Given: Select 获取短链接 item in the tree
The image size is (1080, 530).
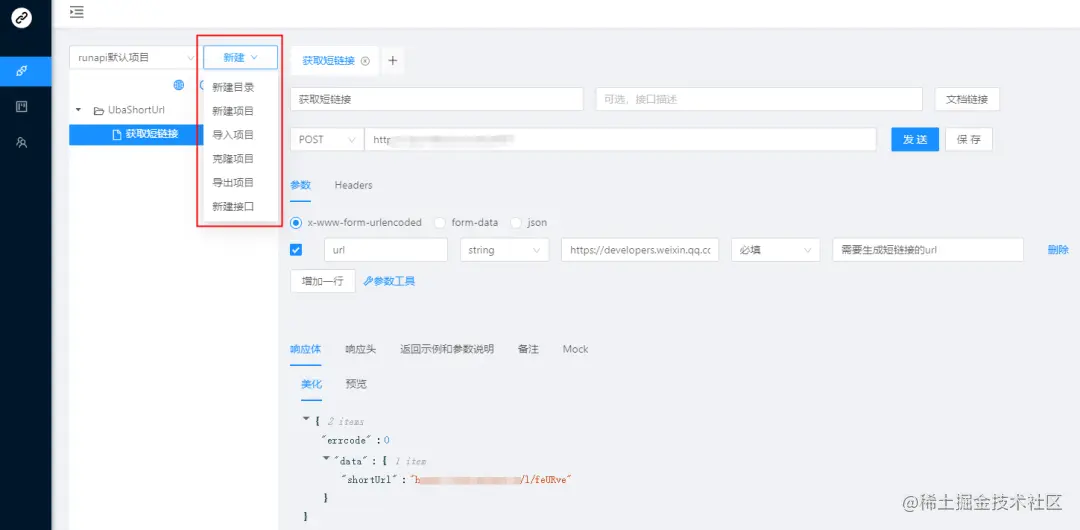Looking at the screenshot, I should coord(134,134).
